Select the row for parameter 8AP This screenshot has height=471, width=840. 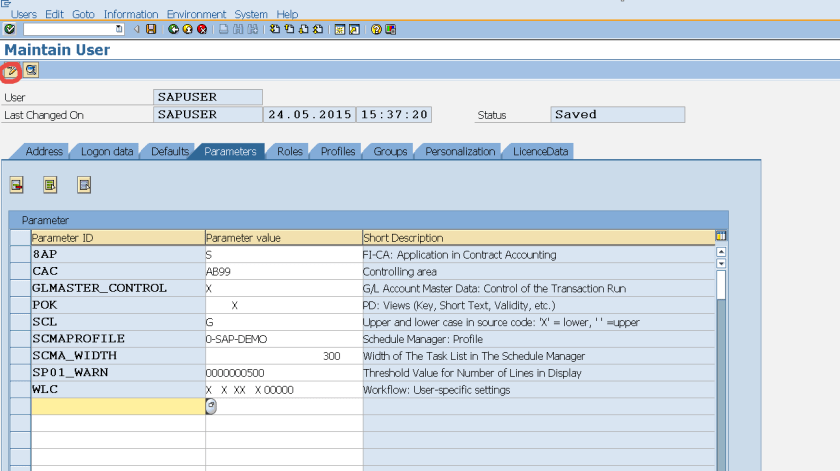tap(20, 254)
